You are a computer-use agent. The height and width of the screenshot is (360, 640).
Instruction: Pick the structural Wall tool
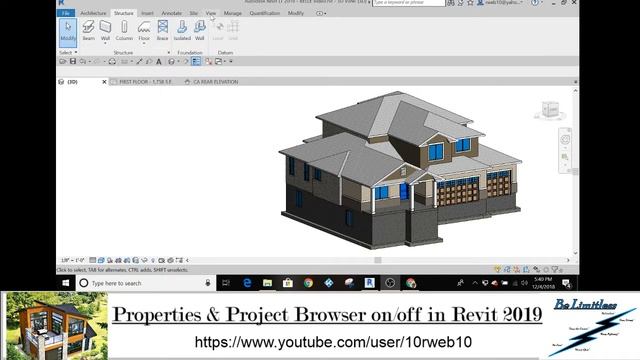pos(105,30)
